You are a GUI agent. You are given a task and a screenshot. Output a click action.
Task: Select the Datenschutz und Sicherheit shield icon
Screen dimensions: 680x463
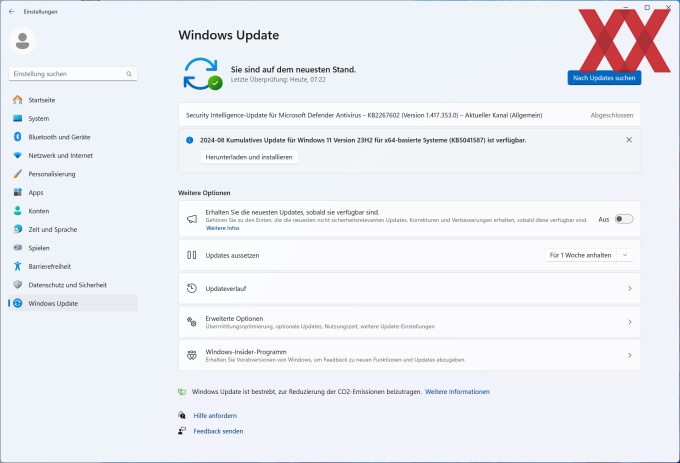(x=17, y=284)
